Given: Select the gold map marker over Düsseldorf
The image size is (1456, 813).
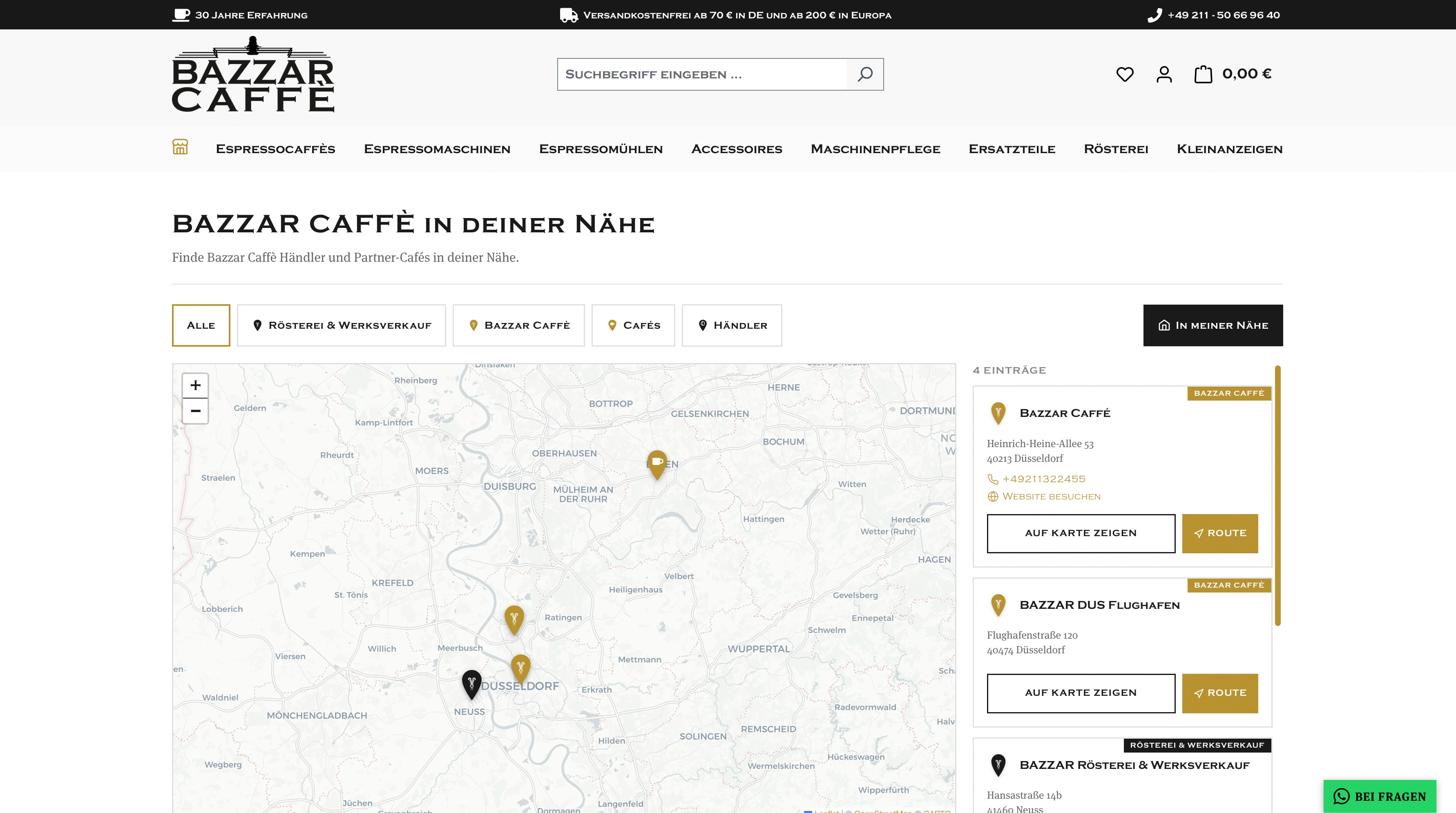Looking at the screenshot, I should [x=520, y=670].
